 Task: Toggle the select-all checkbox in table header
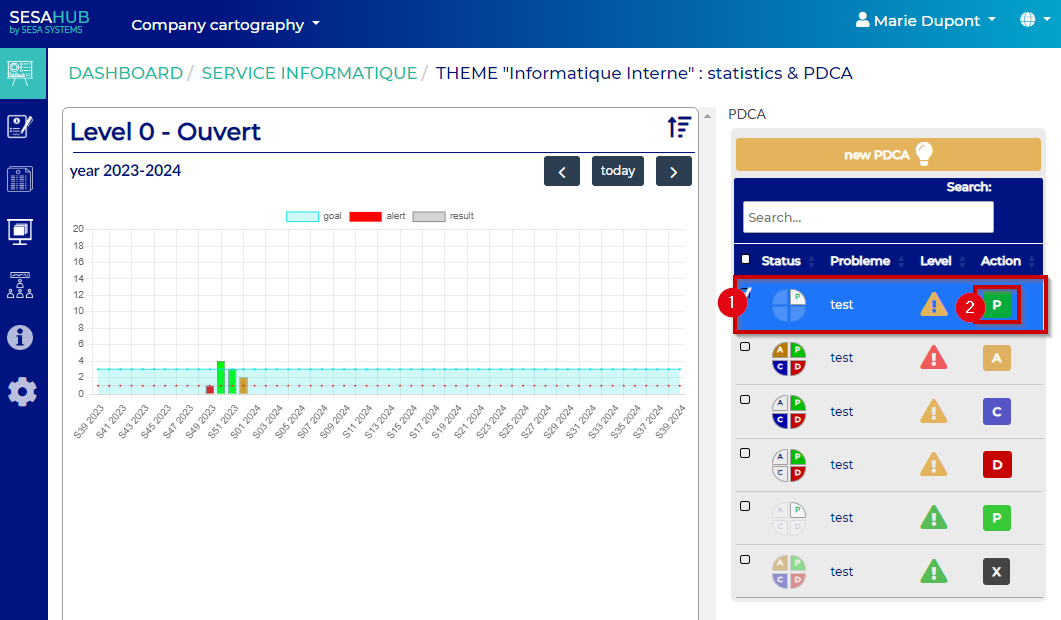[745, 259]
